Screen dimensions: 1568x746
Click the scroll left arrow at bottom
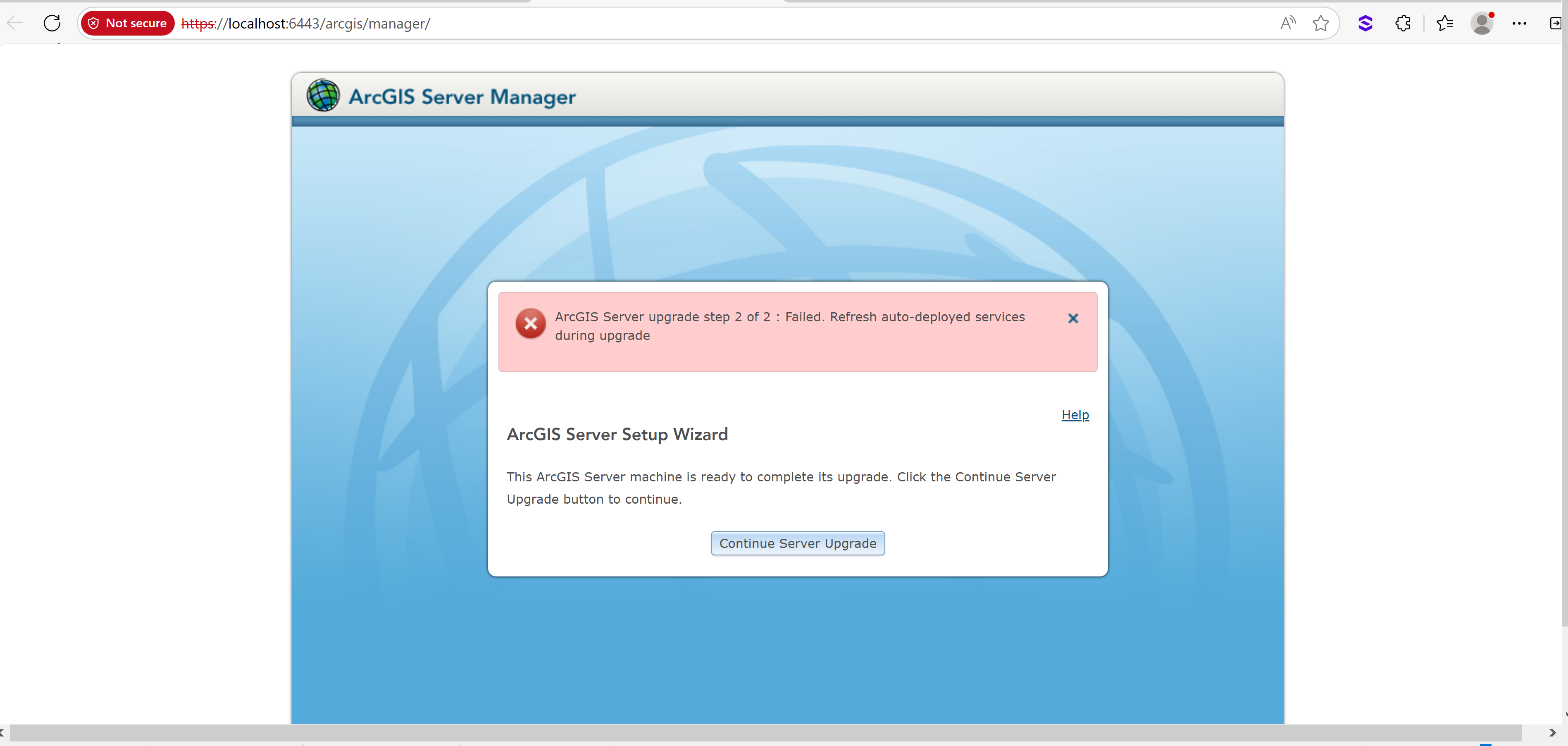click(x=3, y=733)
